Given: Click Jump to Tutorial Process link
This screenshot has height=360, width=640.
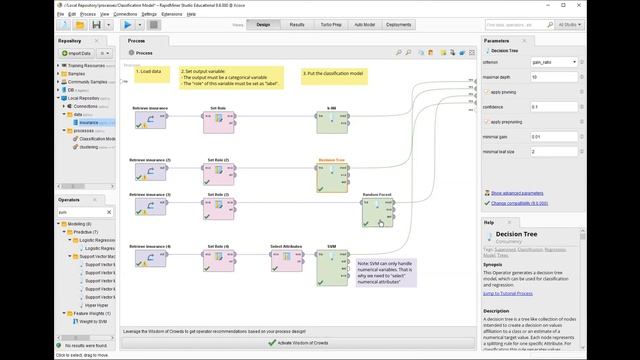Looking at the screenshot, I should tap(508, 293).
